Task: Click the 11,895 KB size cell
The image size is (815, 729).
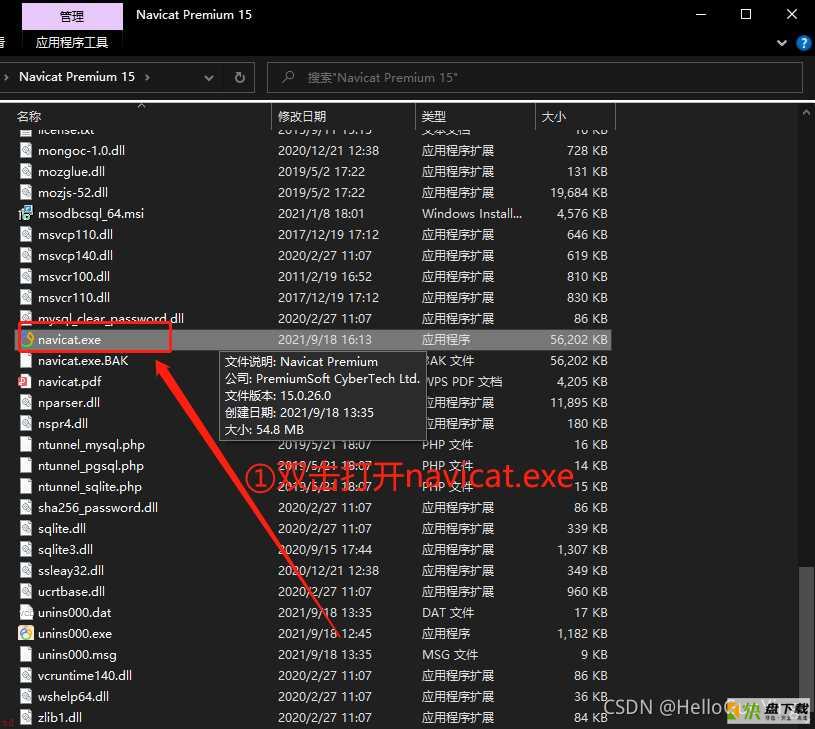Action: coord(579,403)
